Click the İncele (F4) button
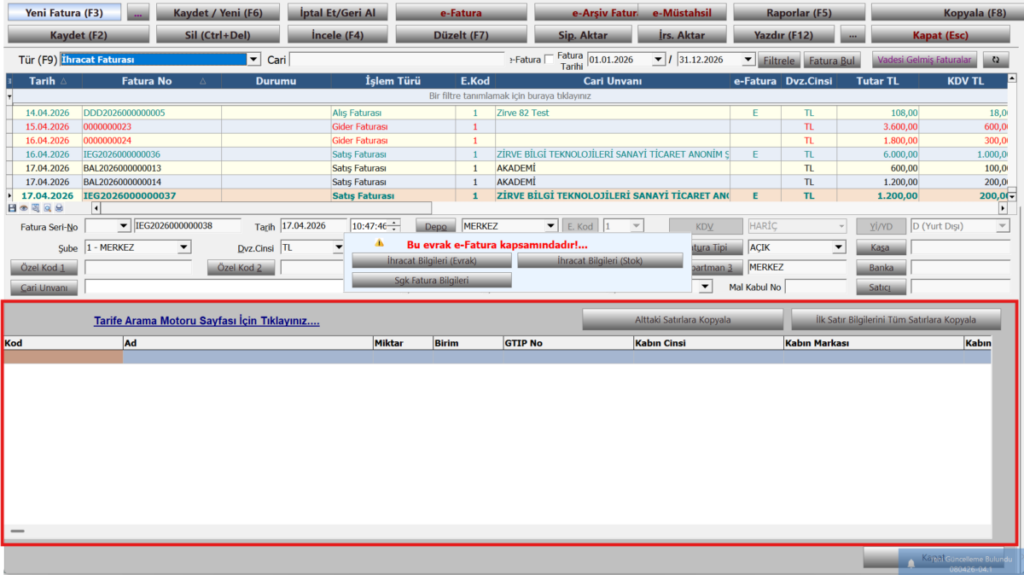 coord(337,35)
